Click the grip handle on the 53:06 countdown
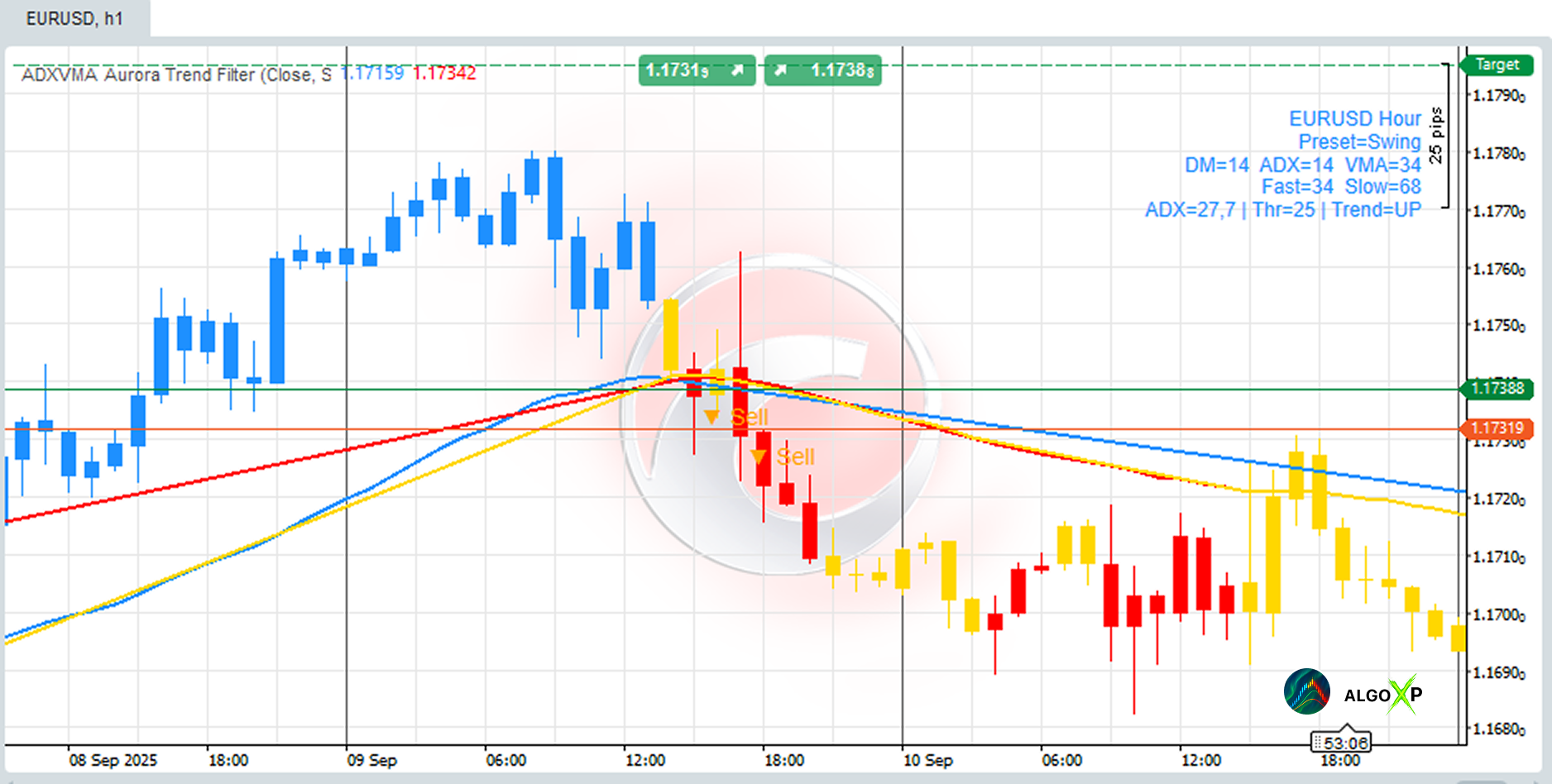 [x=1317, y=743]
